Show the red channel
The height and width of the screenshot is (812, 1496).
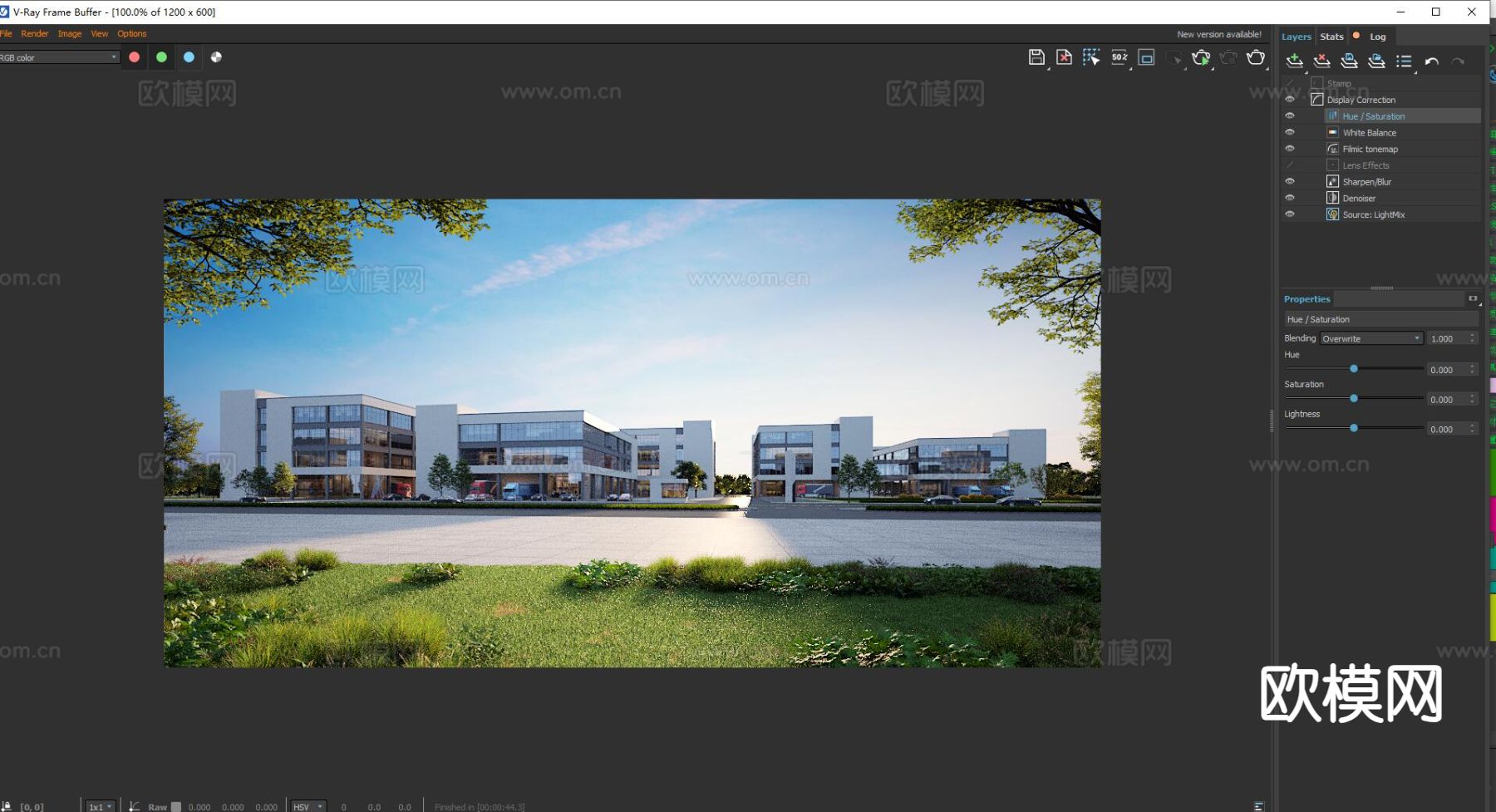click(135, 57)
